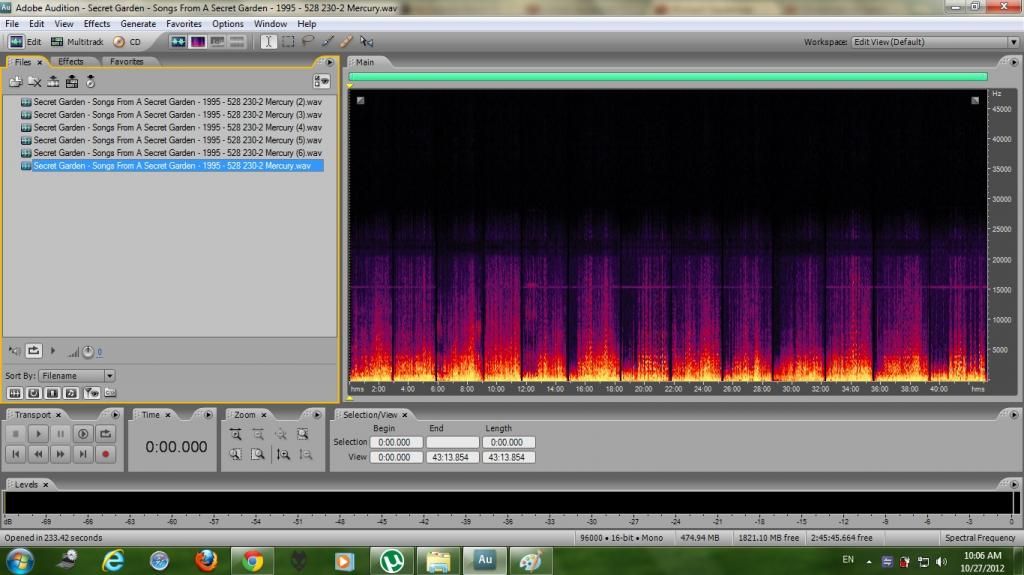1024x575 pixels.
Task: Open the Main panel flyout menu
Action: pos(1014,62)
